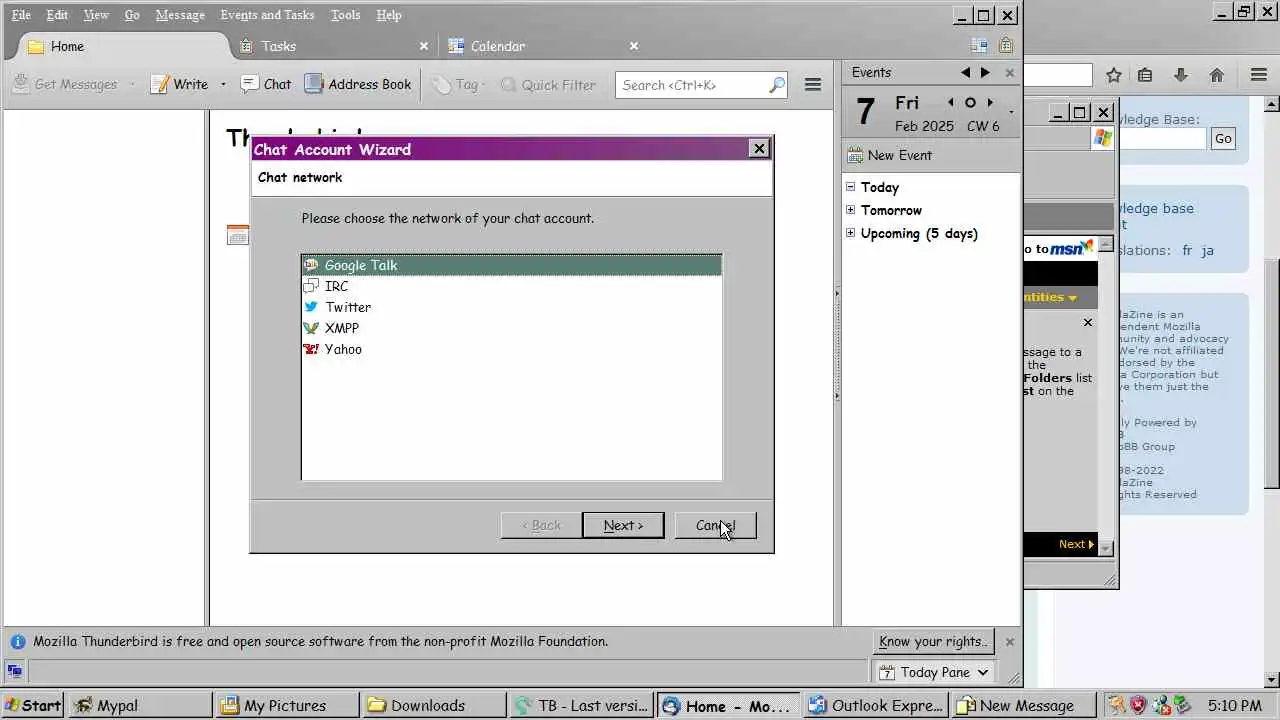Click the Yahoo network icon
This screenshot has width=1280, height=720.
311,349
